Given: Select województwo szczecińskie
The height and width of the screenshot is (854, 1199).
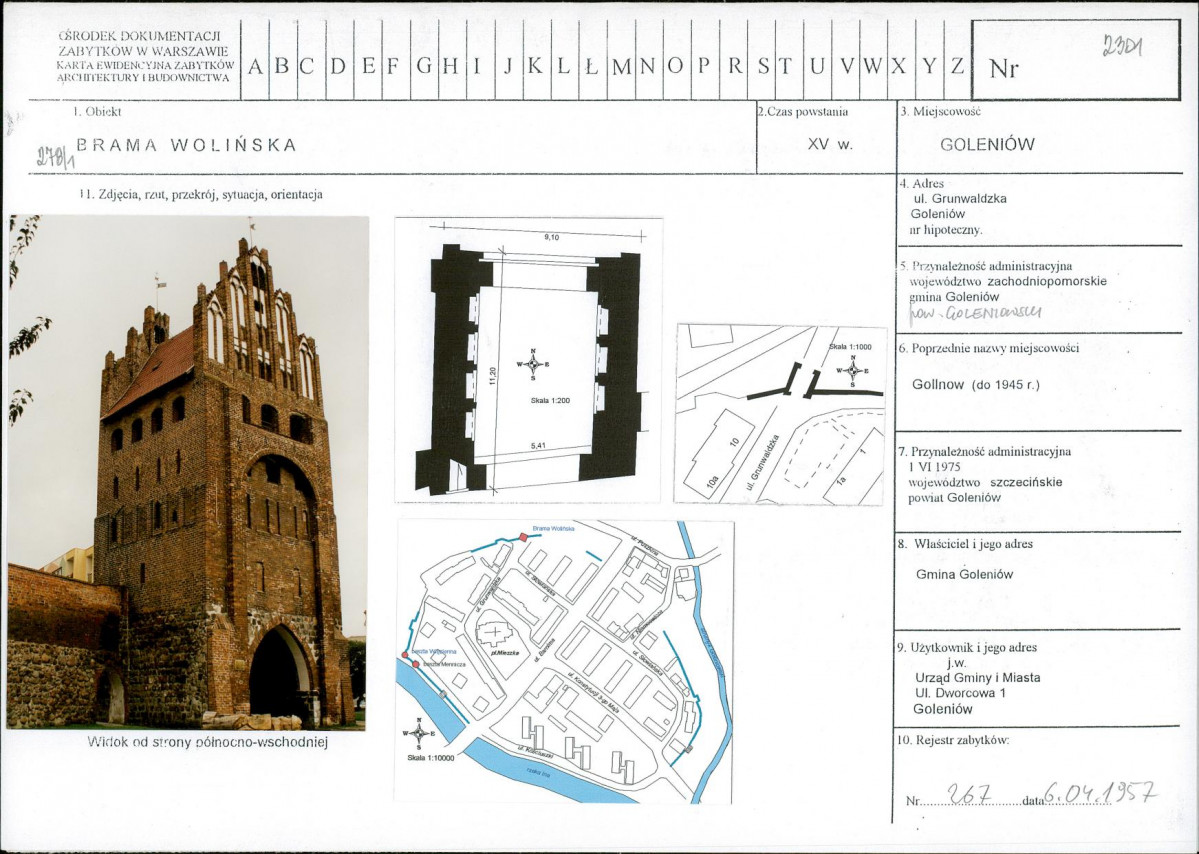Looking at the screenshot, I should (x=985, y=482).
